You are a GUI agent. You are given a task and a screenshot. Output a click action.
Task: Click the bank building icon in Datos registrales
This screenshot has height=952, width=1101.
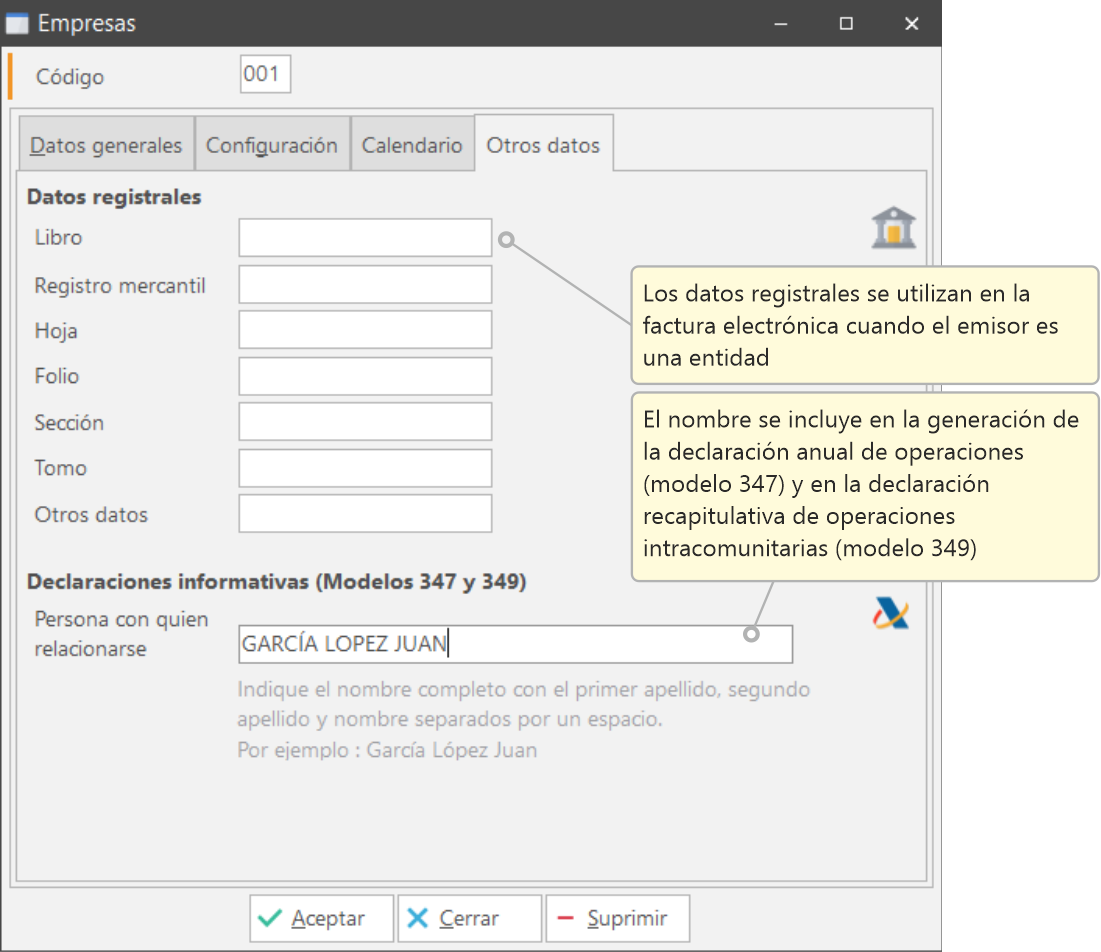[x=893, y=228]
